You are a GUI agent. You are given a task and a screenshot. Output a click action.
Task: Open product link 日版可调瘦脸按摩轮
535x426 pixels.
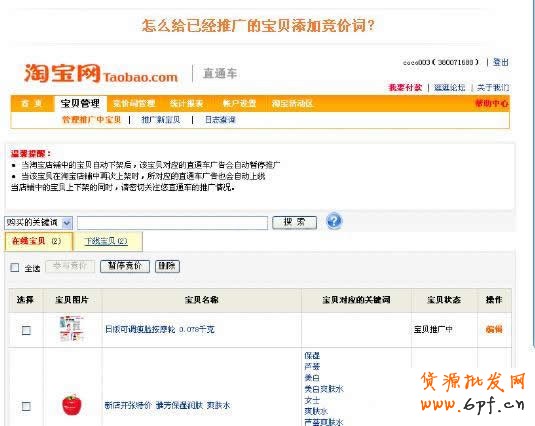pyautogui.click(x=160, y=329)
